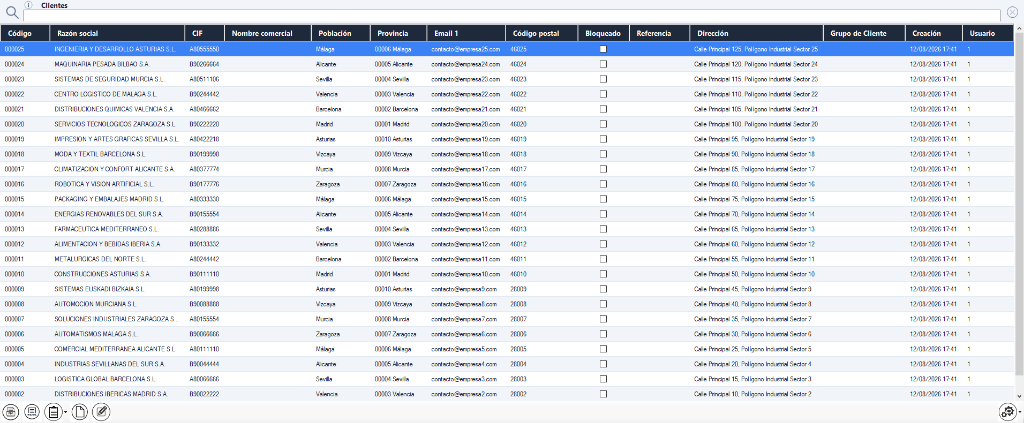Sort by the Creación column header
The height and width of the screenshot is (423, 1024).
(x=934, y=33)
